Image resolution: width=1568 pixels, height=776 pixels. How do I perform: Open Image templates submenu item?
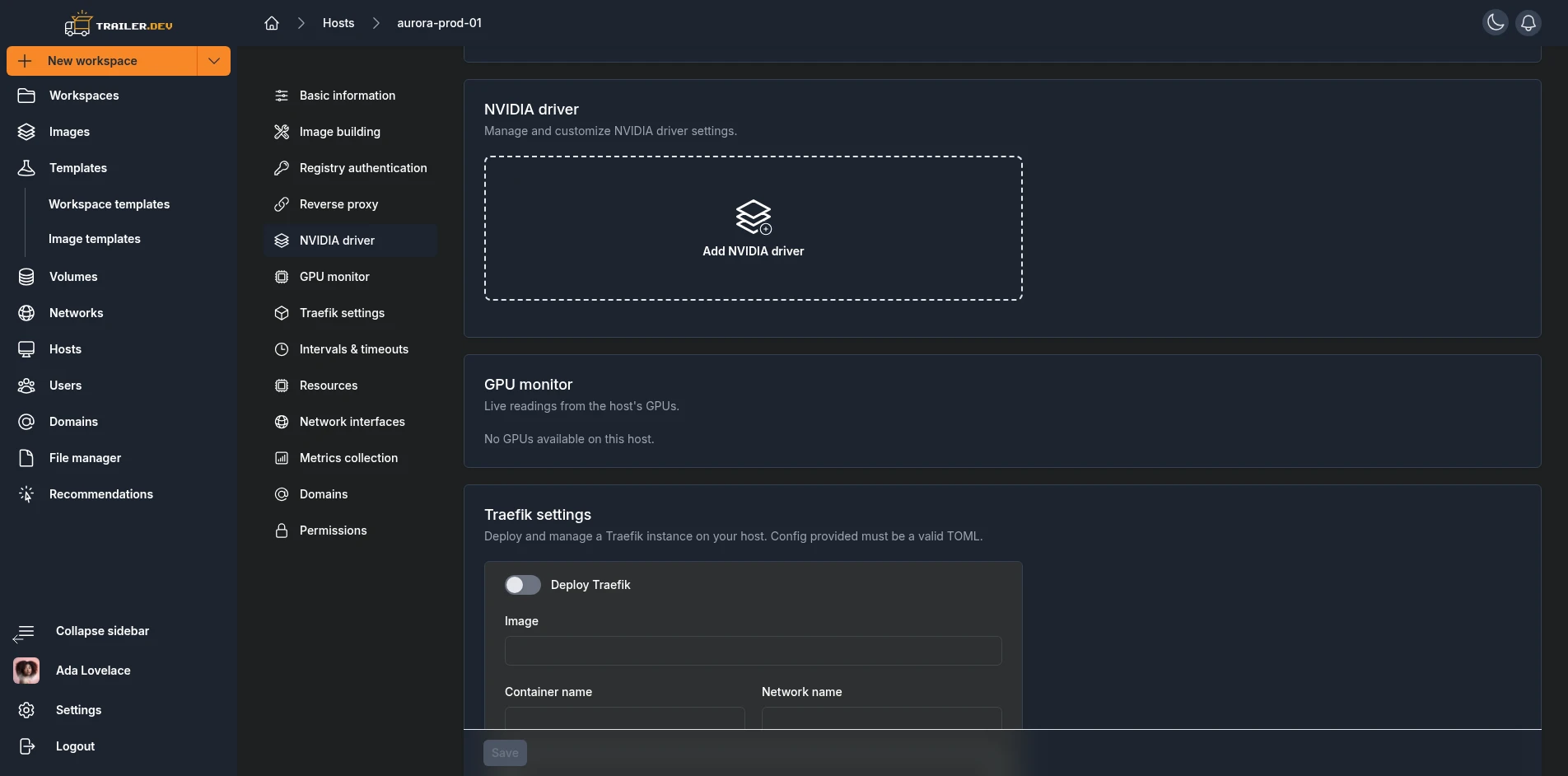point(94,239)
